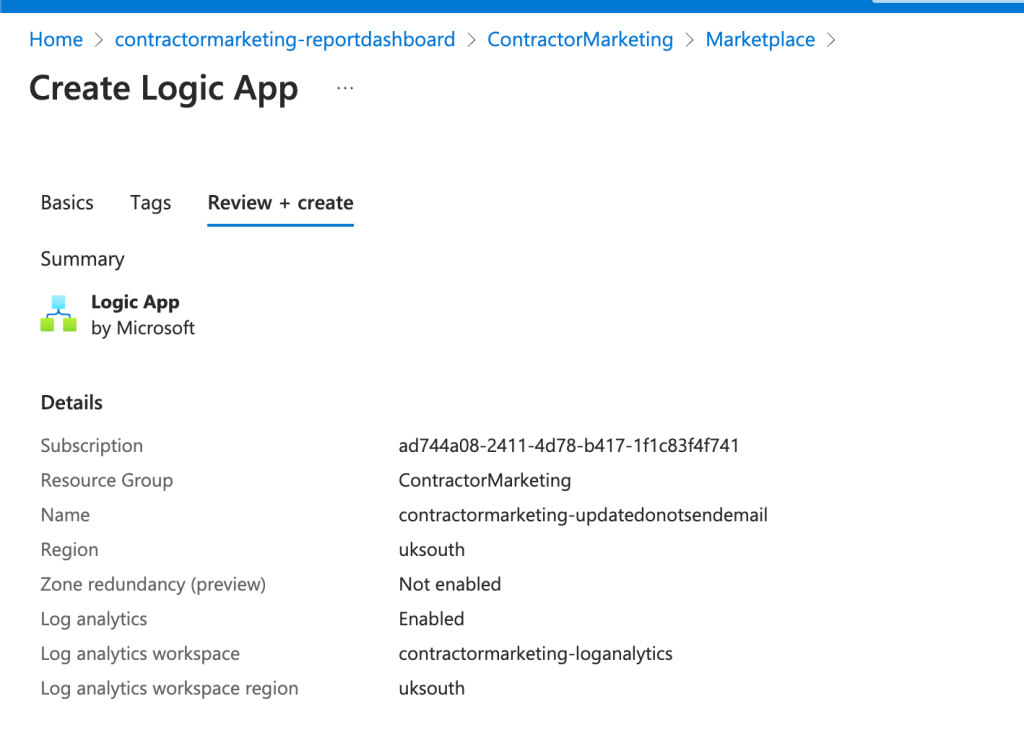Open the ellipsis menu beside Create Logic App
Viewport: 1024px width, 748px height.
(345, 88)
